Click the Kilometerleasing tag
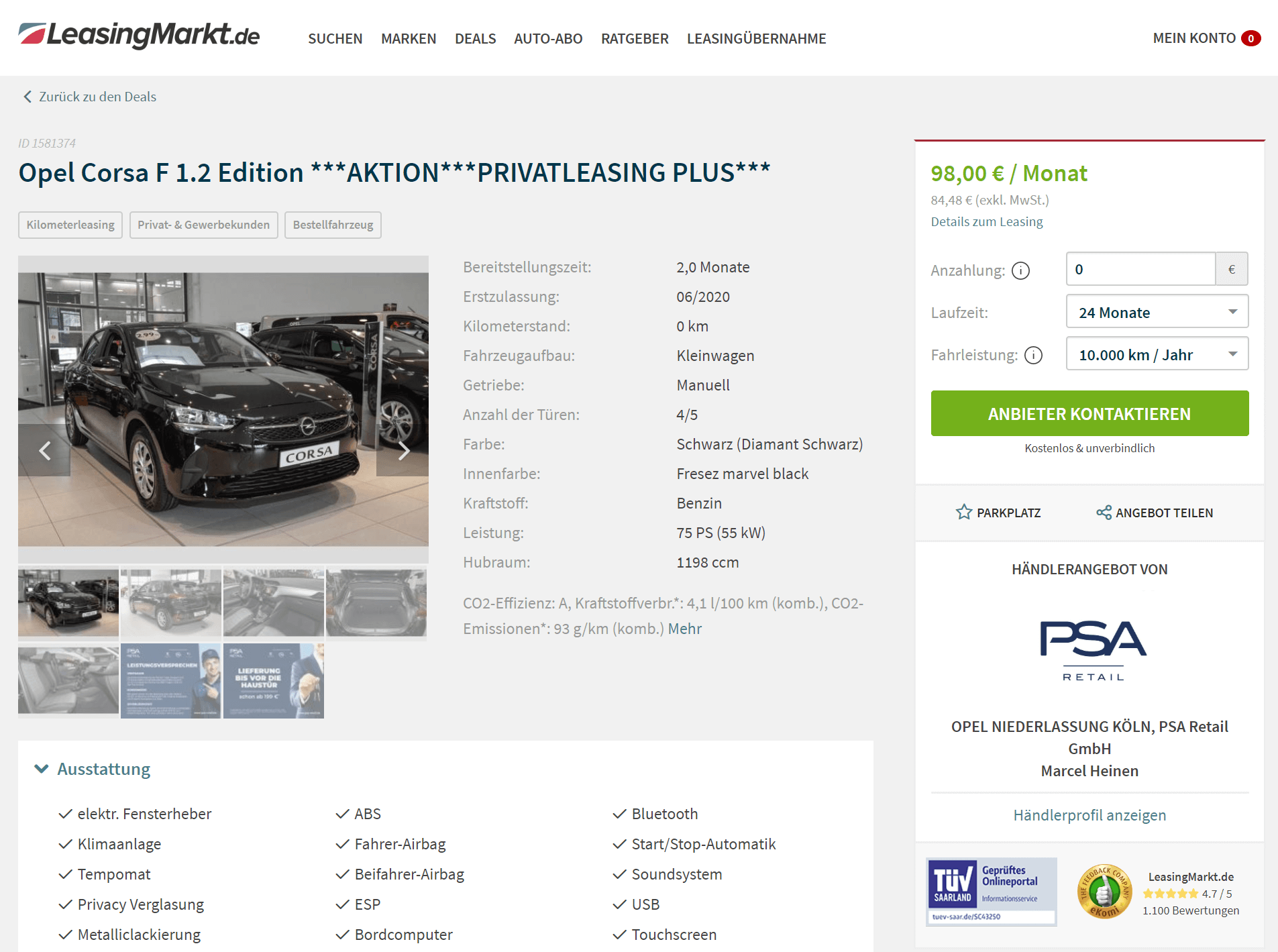The image size is (1278, 952). [70, 225]
